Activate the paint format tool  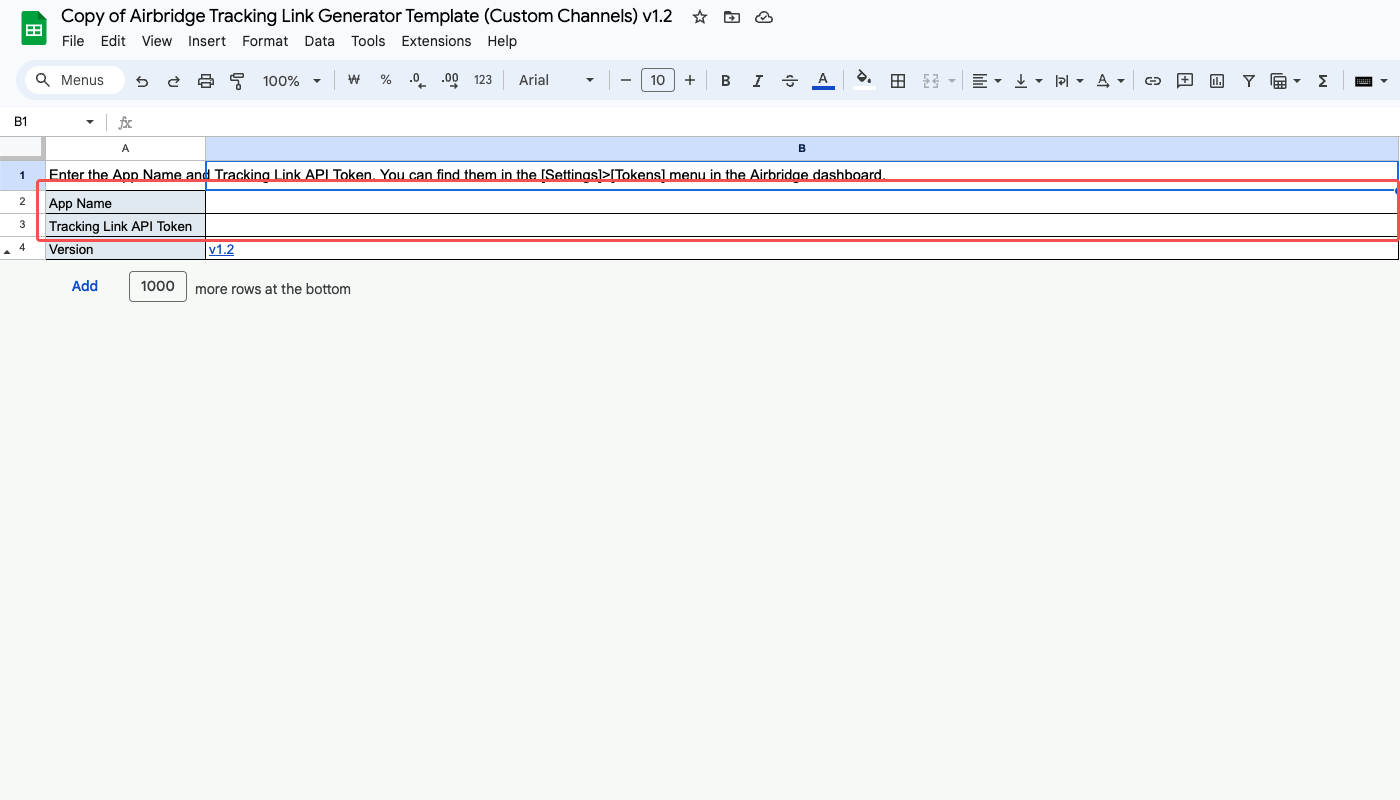point(237,81)
